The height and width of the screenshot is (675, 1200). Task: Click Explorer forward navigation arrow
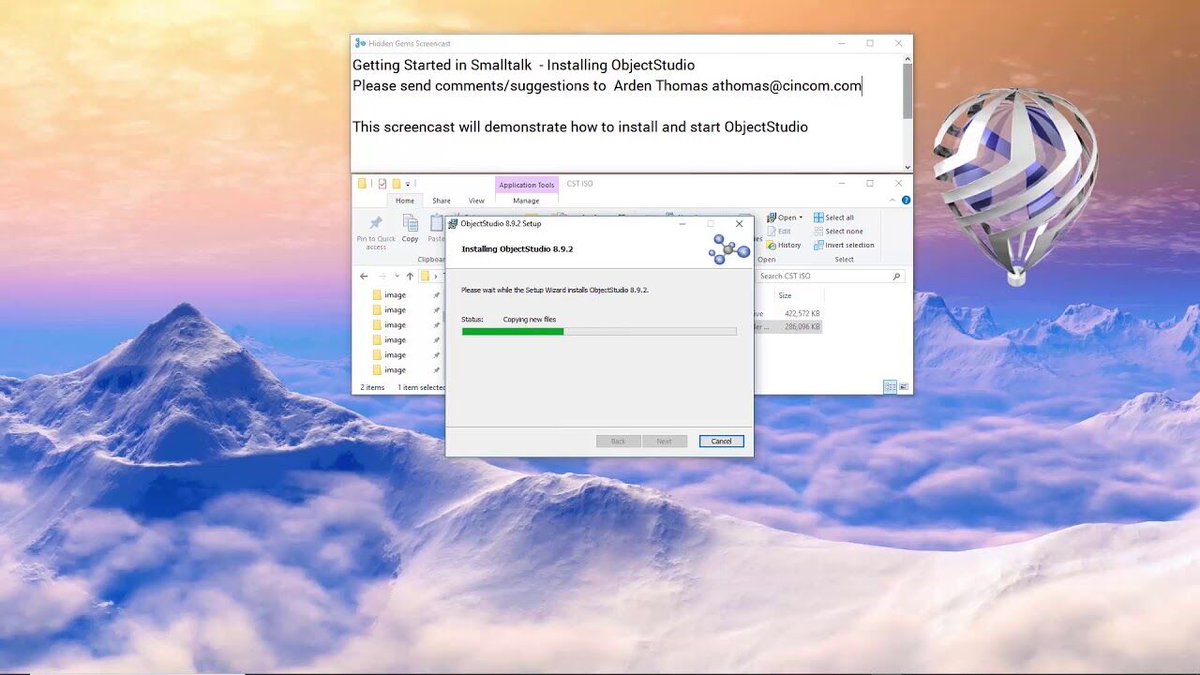click(382, 276)
